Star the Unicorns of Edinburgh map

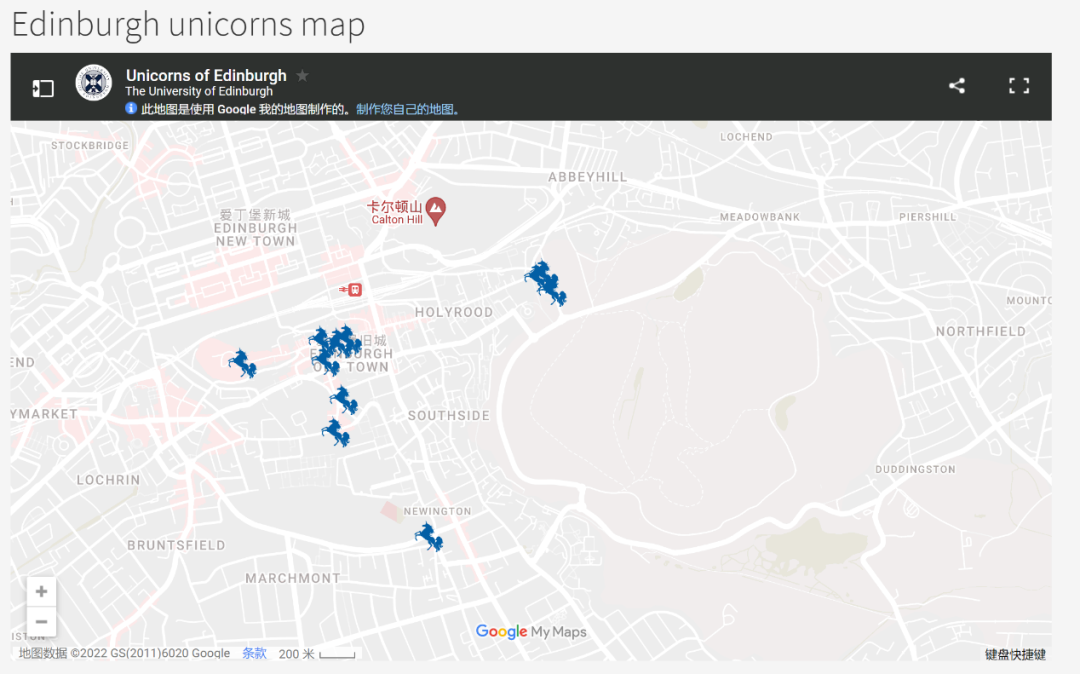tap(303, 76)
